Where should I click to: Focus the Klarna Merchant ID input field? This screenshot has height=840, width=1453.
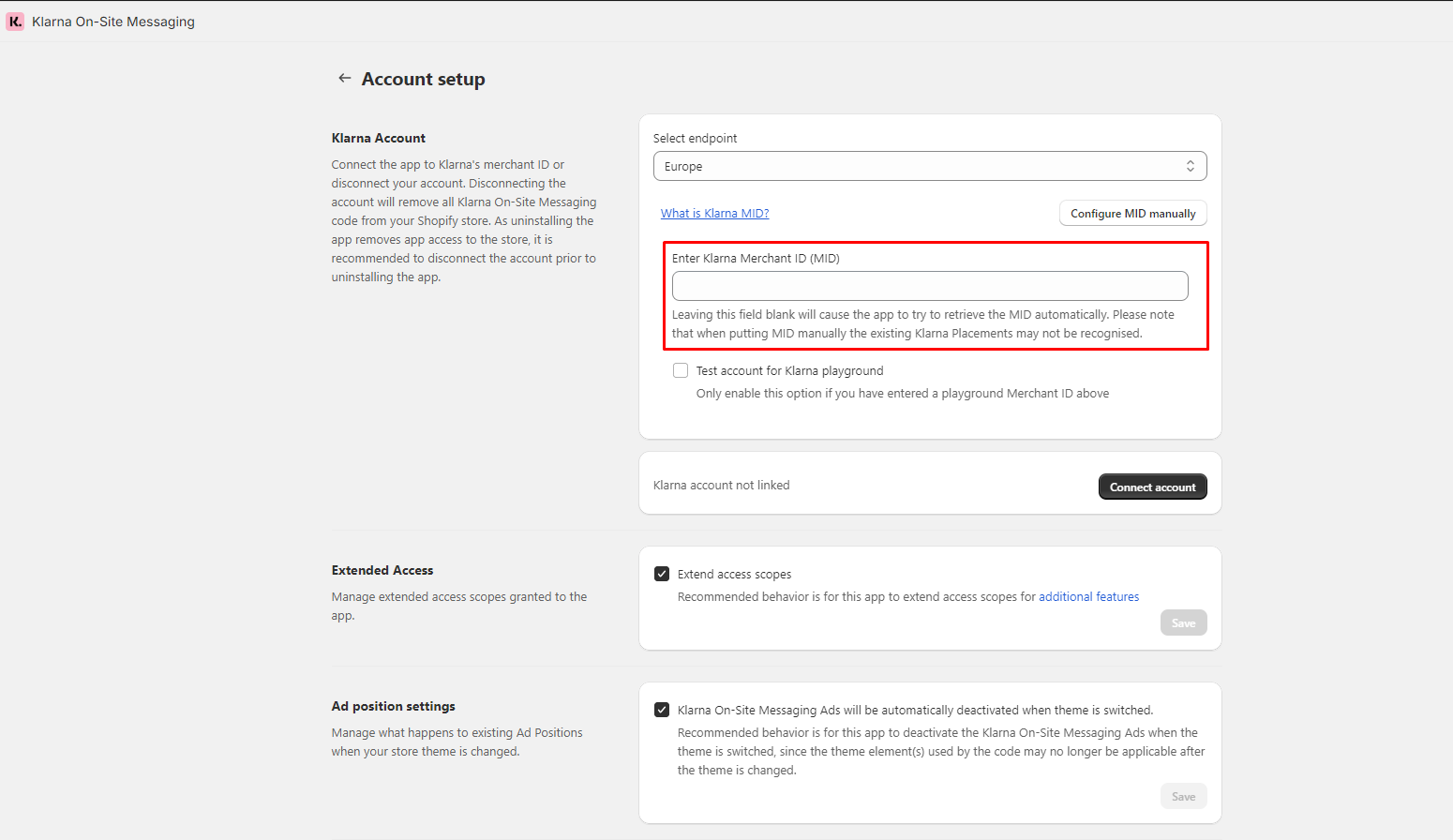pyautogui.click(x=929, y=286)
